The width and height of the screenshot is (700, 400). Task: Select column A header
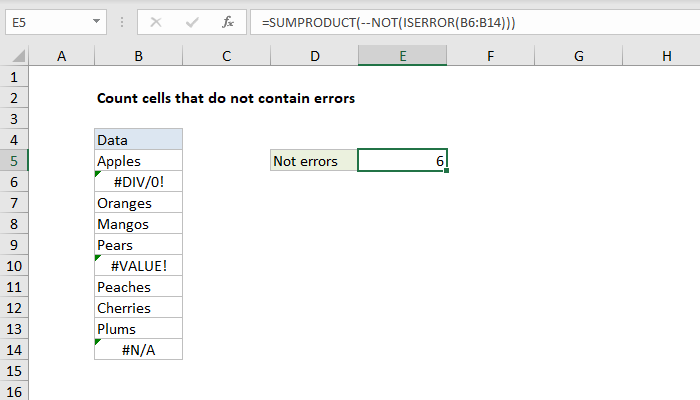coord(62,56)
